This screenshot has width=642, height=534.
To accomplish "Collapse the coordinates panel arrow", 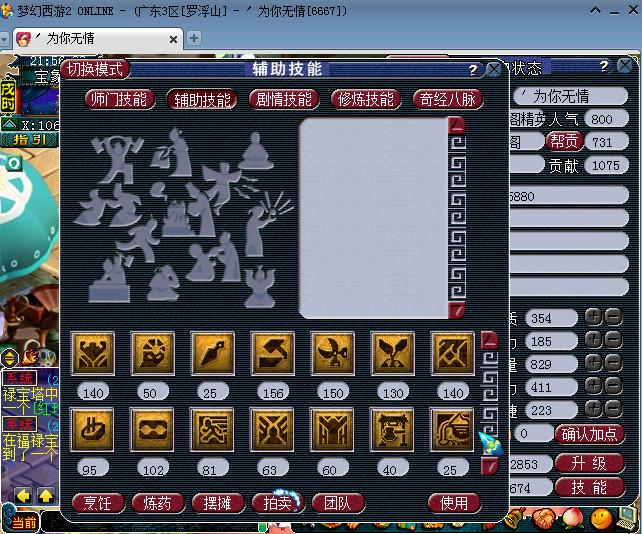I will [9, 124].
